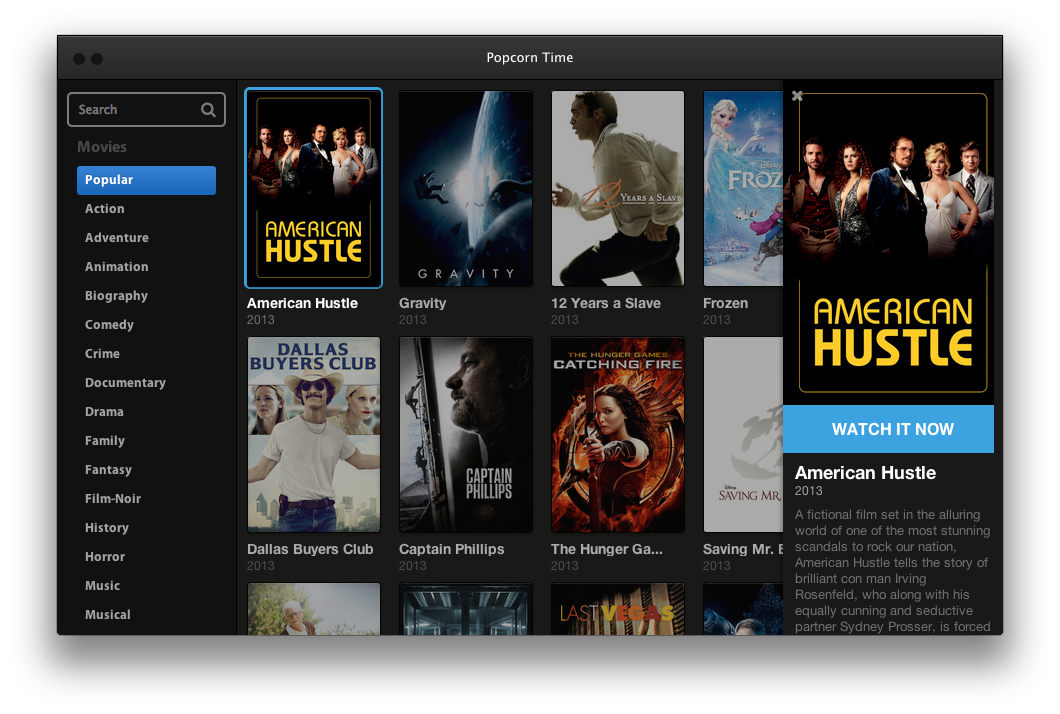Open the Last Vegas poster
The image size is (1060, 714).
point(618,609)
